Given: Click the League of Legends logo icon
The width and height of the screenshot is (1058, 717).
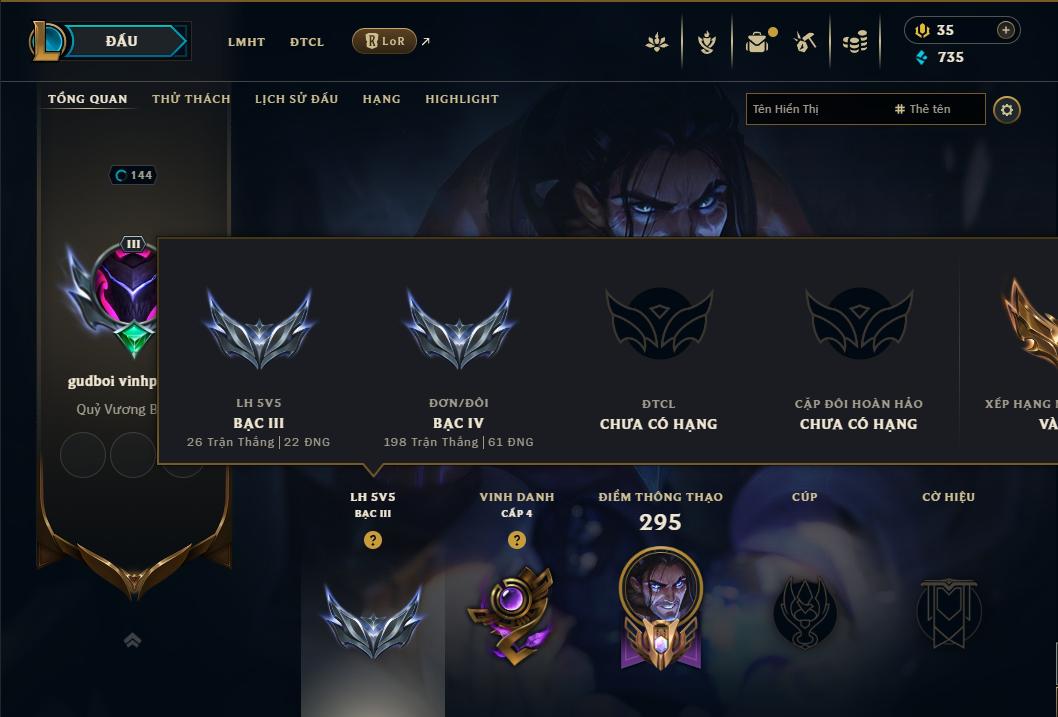Looking at the screenshot, I should (46, 40).
